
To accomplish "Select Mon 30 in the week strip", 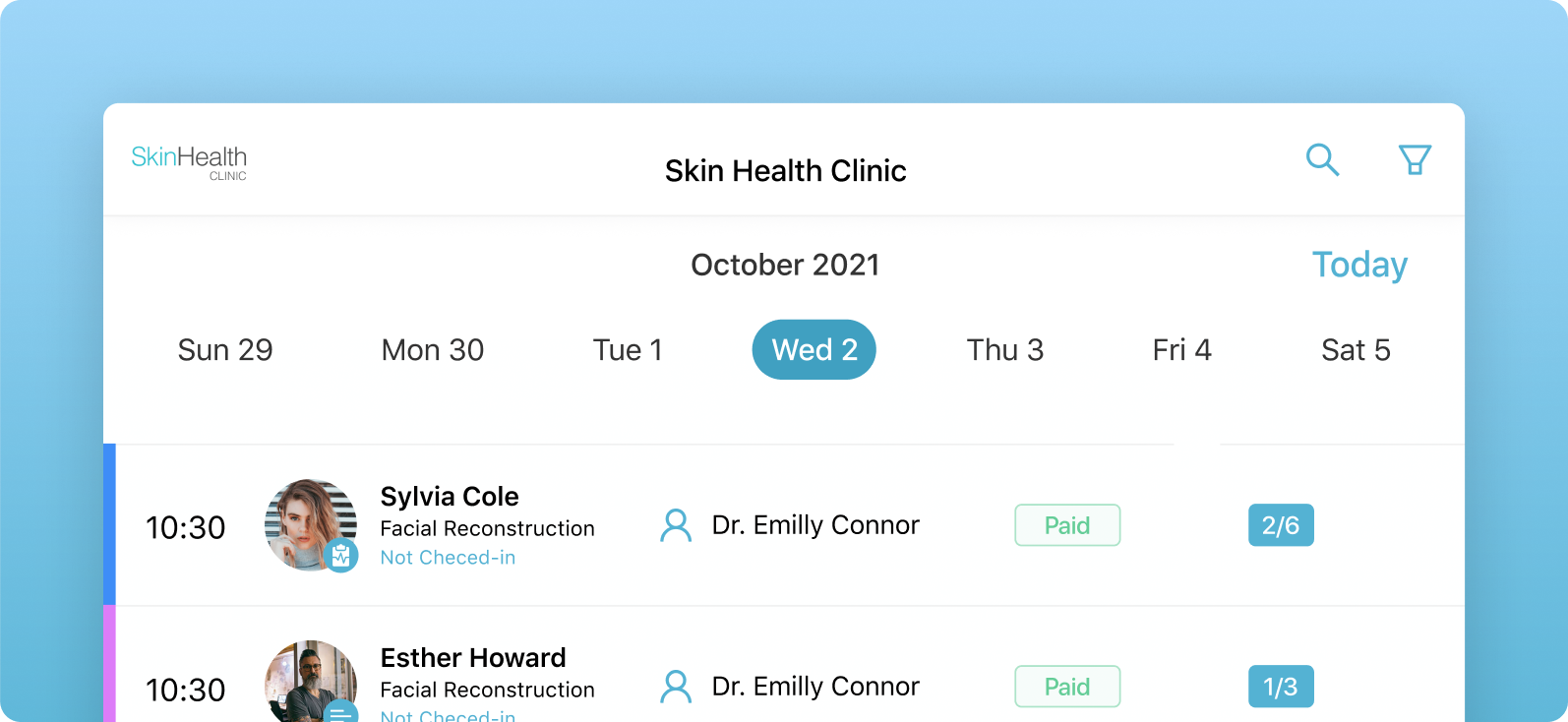I will [433, 350].
